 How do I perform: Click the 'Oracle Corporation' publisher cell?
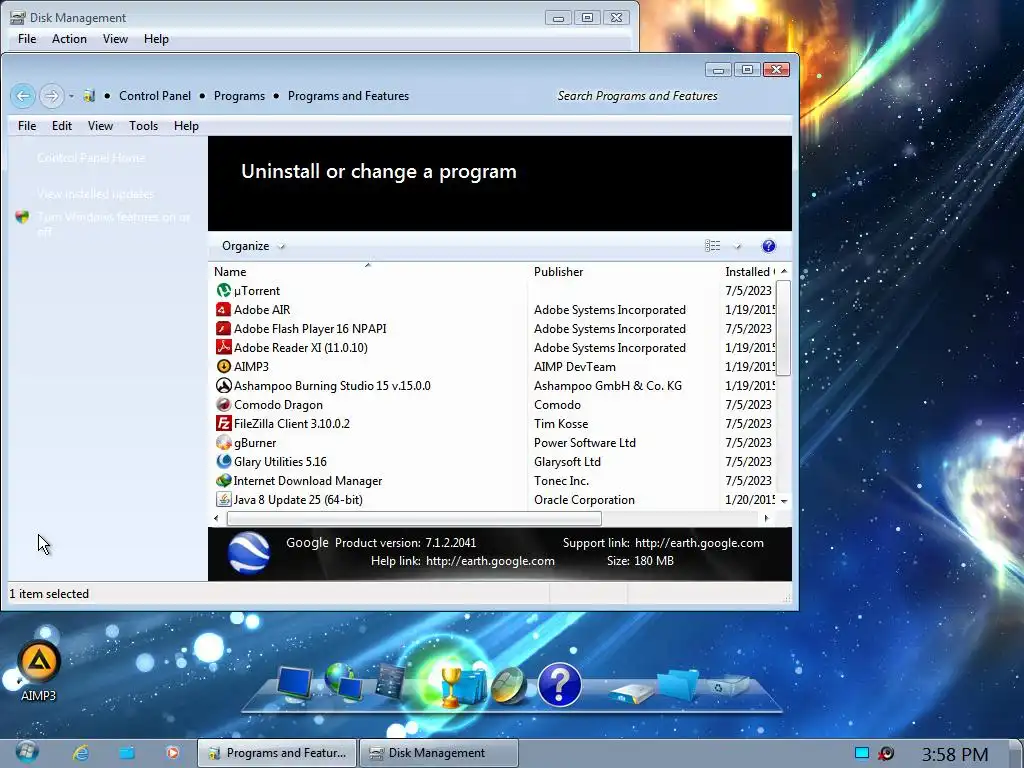[584, 500]
